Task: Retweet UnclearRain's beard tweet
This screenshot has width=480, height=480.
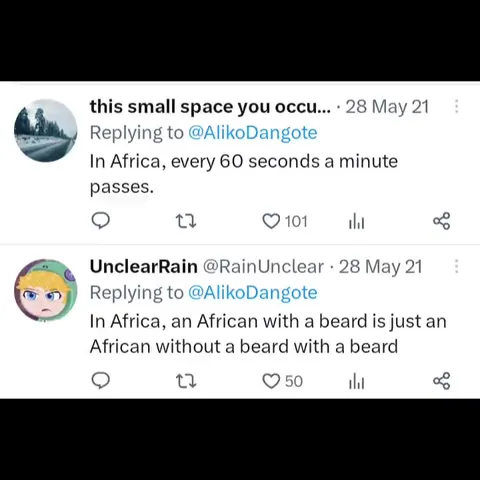Action: [186, 381]
